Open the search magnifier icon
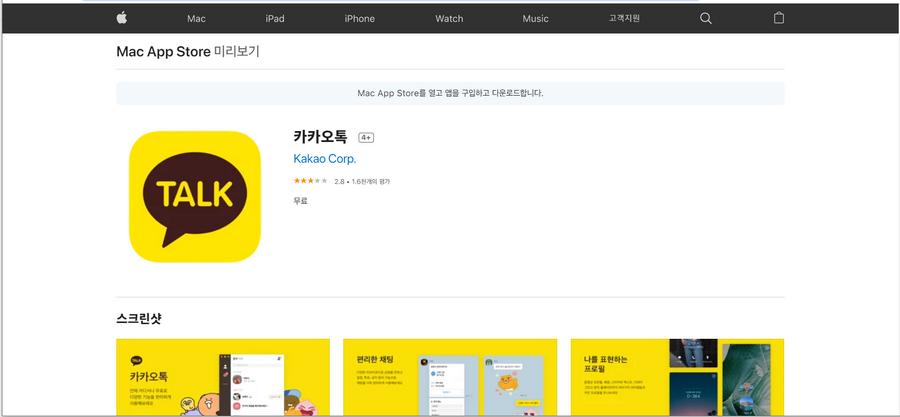Image resolution: width=900 pixels, height=417 pixels. (706, 18)
